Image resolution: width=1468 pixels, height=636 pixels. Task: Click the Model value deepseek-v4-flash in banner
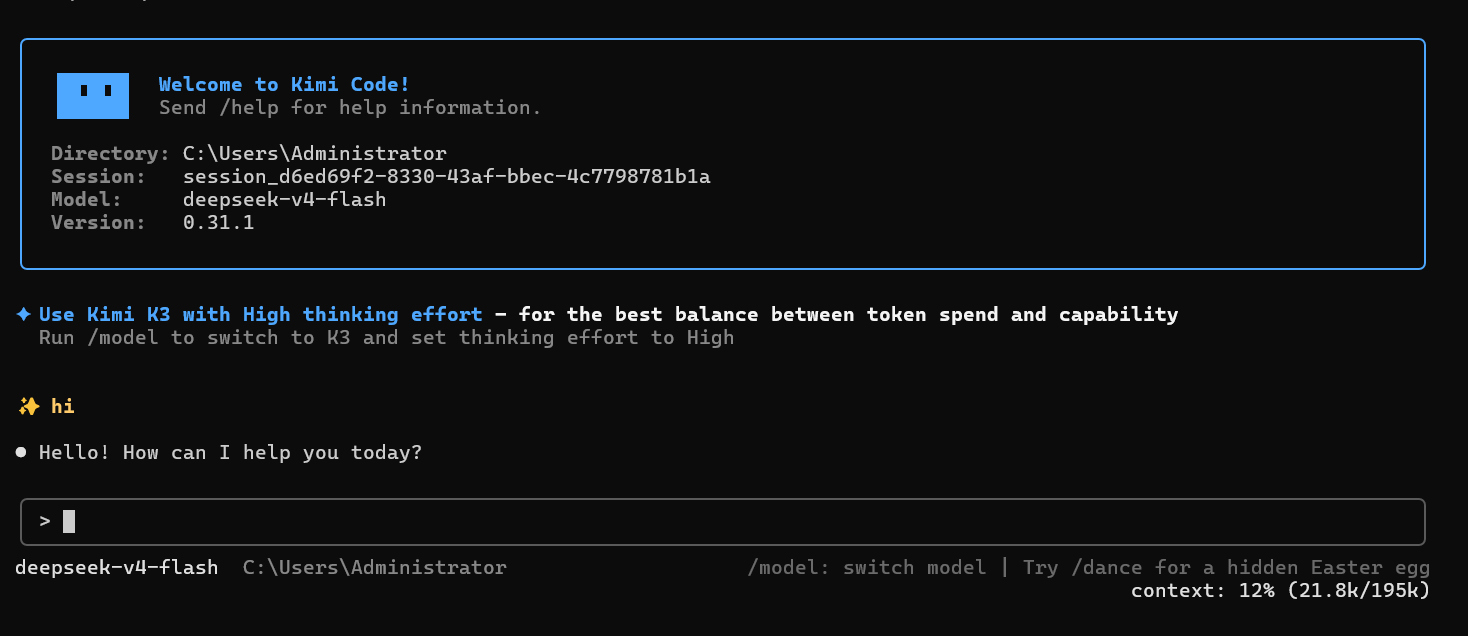point(285,199)
